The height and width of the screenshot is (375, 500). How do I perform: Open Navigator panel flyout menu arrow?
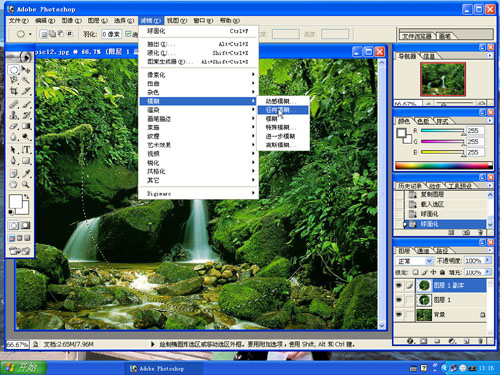coord(490,55)
